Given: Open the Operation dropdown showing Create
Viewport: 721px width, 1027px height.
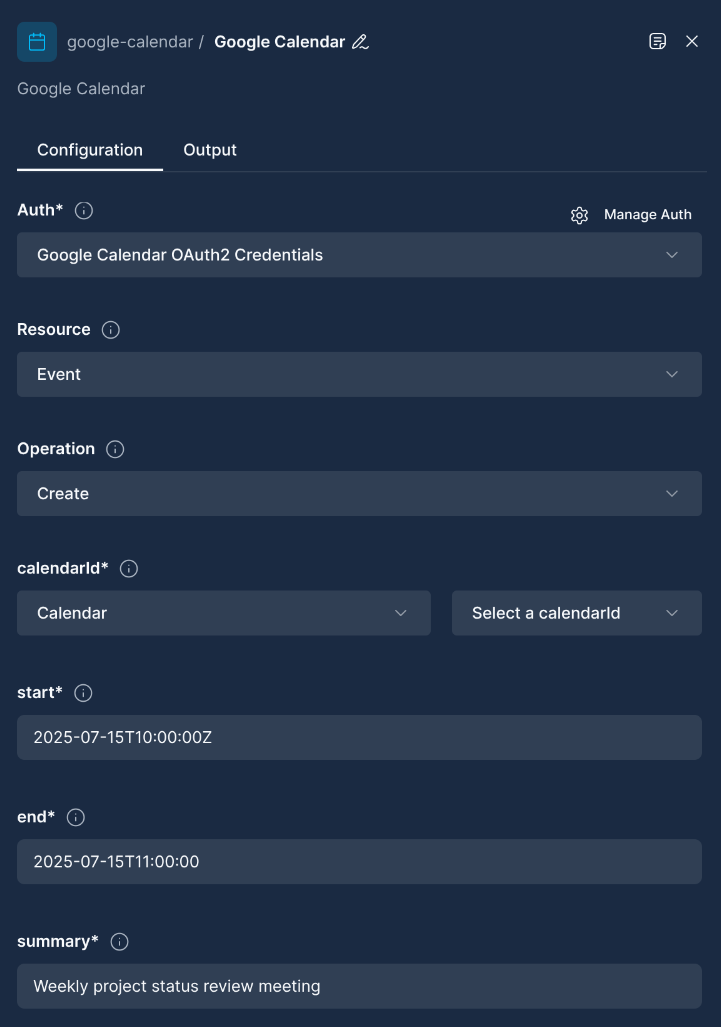Looking at the screenshot, I should (359, 493).
